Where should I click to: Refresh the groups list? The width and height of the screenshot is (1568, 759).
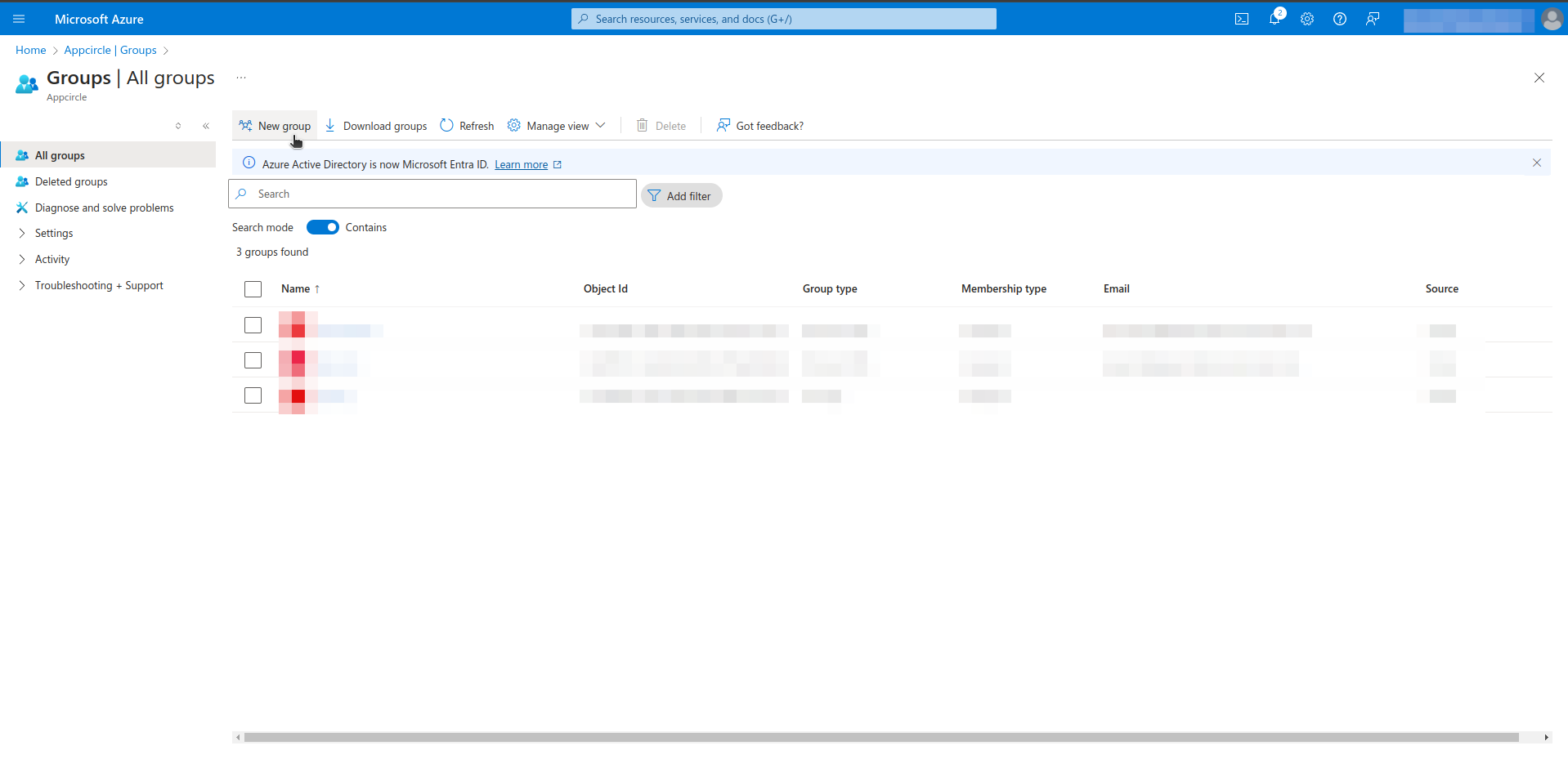[467, 126]
